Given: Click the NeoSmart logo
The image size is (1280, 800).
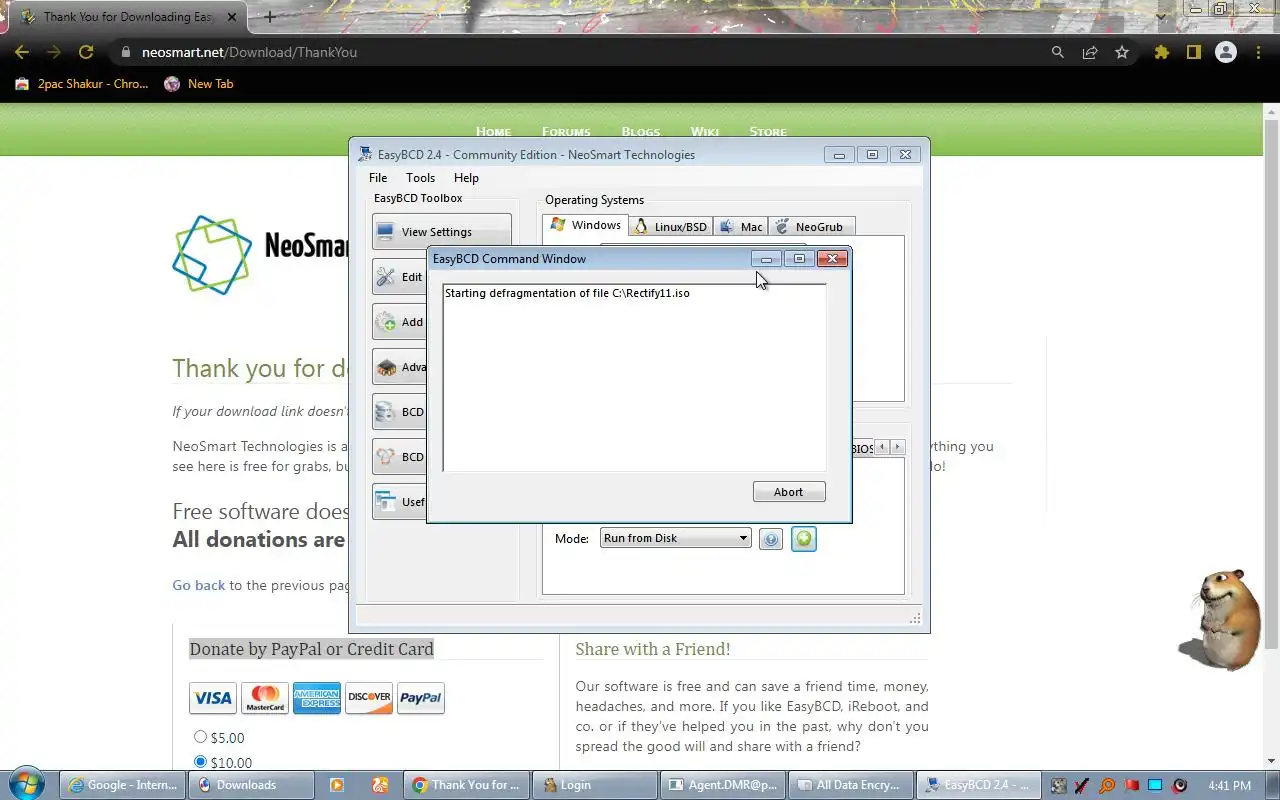Looking at the screenshot, I should click(260, 253).
